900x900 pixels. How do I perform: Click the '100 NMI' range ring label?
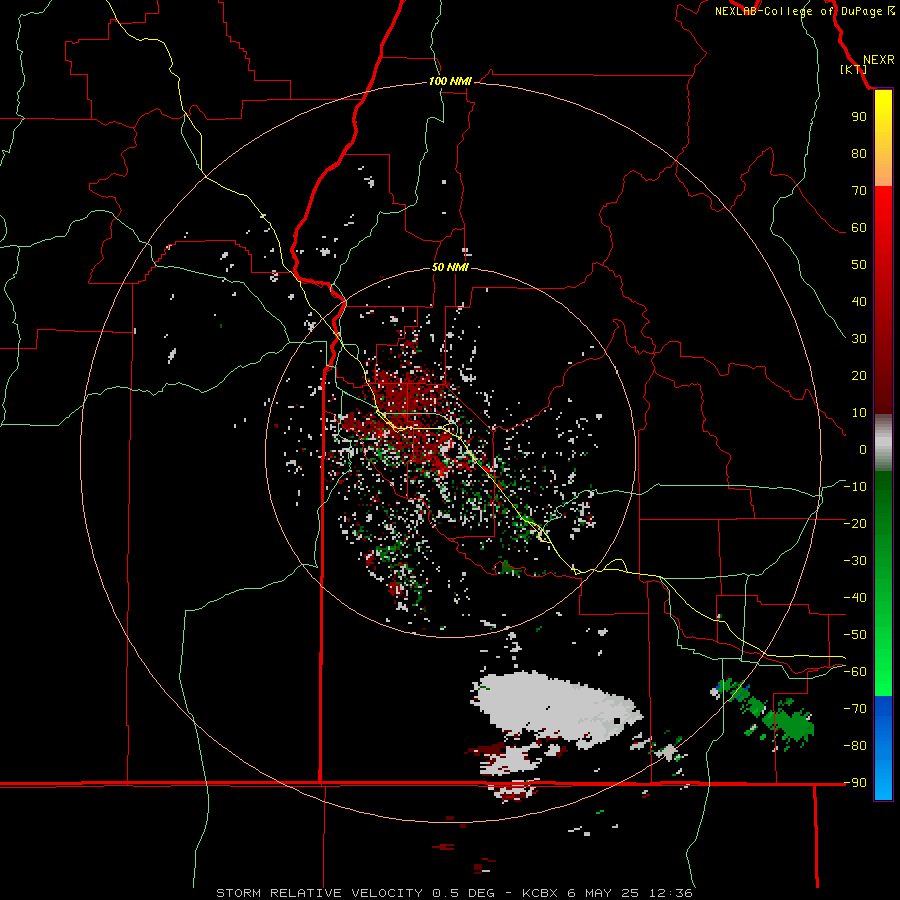(x=450, y=82)
